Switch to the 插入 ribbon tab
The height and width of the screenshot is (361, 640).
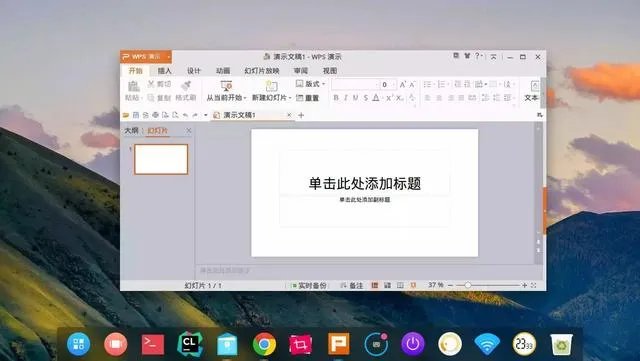[x=164, y=71]
